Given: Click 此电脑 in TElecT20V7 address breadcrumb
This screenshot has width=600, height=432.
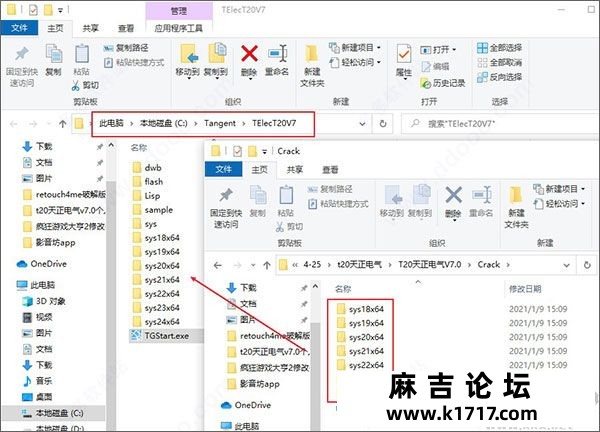Looking at the screenshot, I should point(111,123).
